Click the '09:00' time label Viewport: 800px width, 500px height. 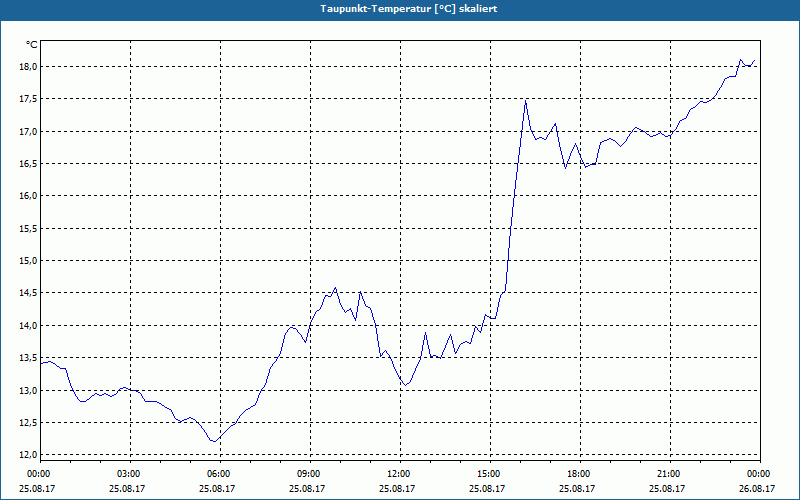tap(307, 474)
